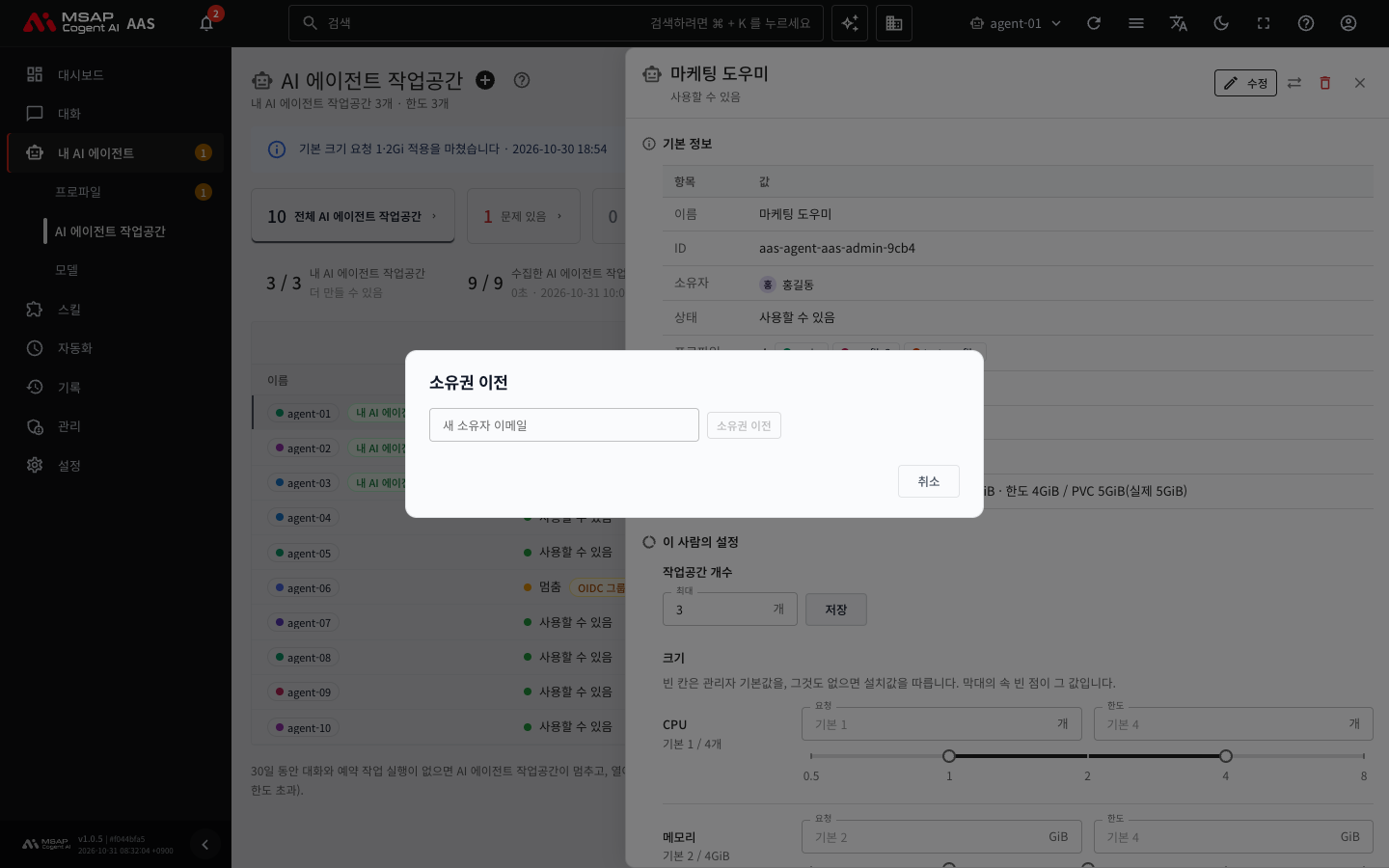Toggle fullscreen mode icon

1264,23
